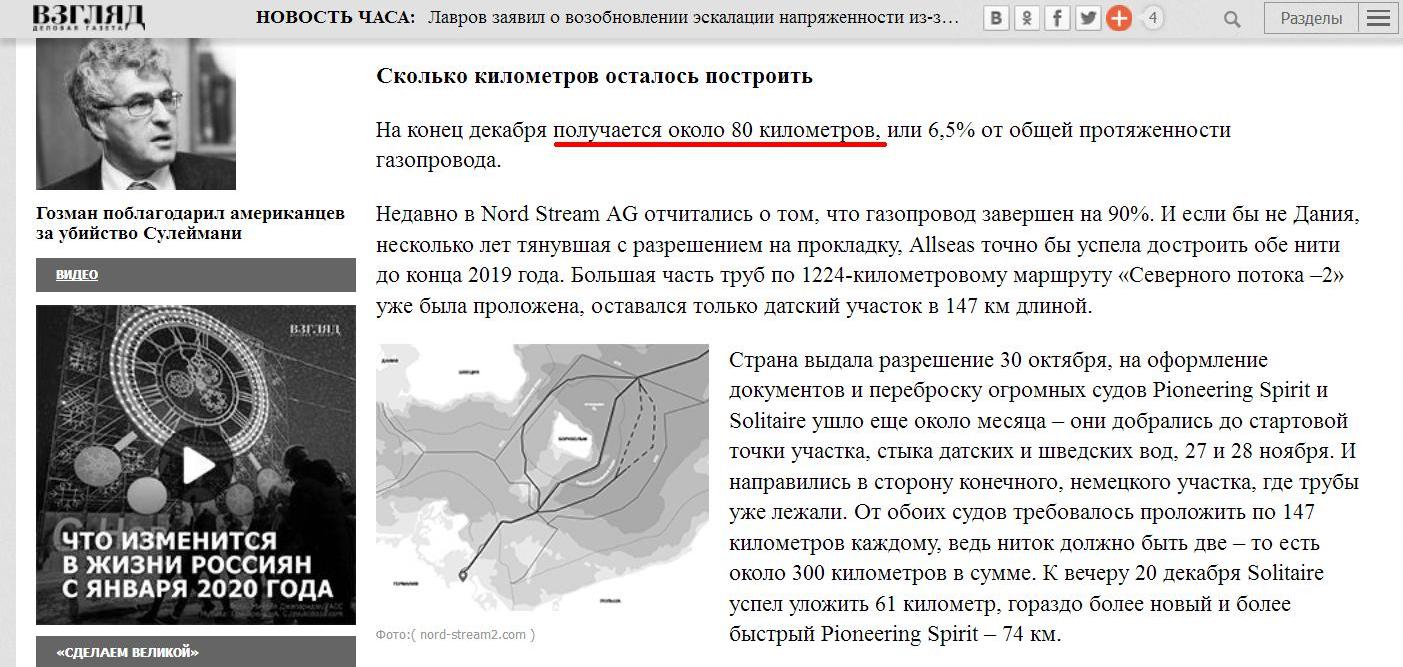This screenshot has height=667, width=1403.
Task: Open the Nord Stream pipeline map image
Action: pos(542,477)
